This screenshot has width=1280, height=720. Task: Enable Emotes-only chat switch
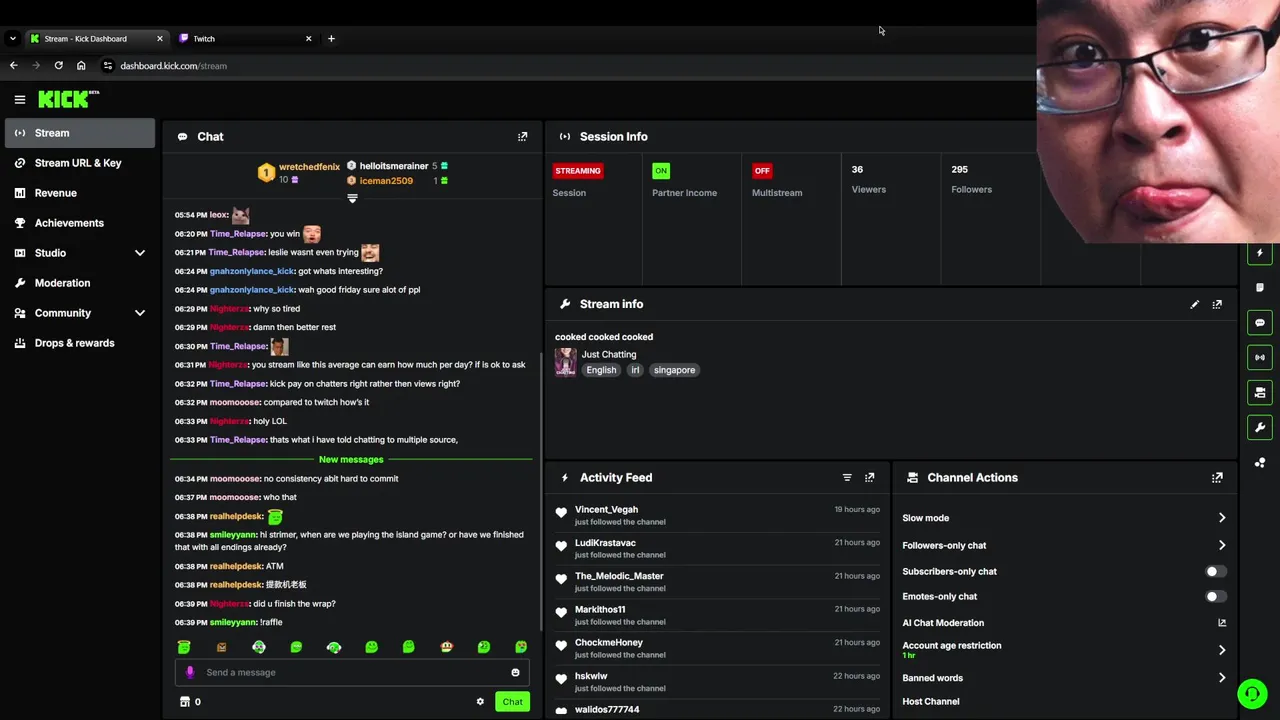tap(1215, 597)
